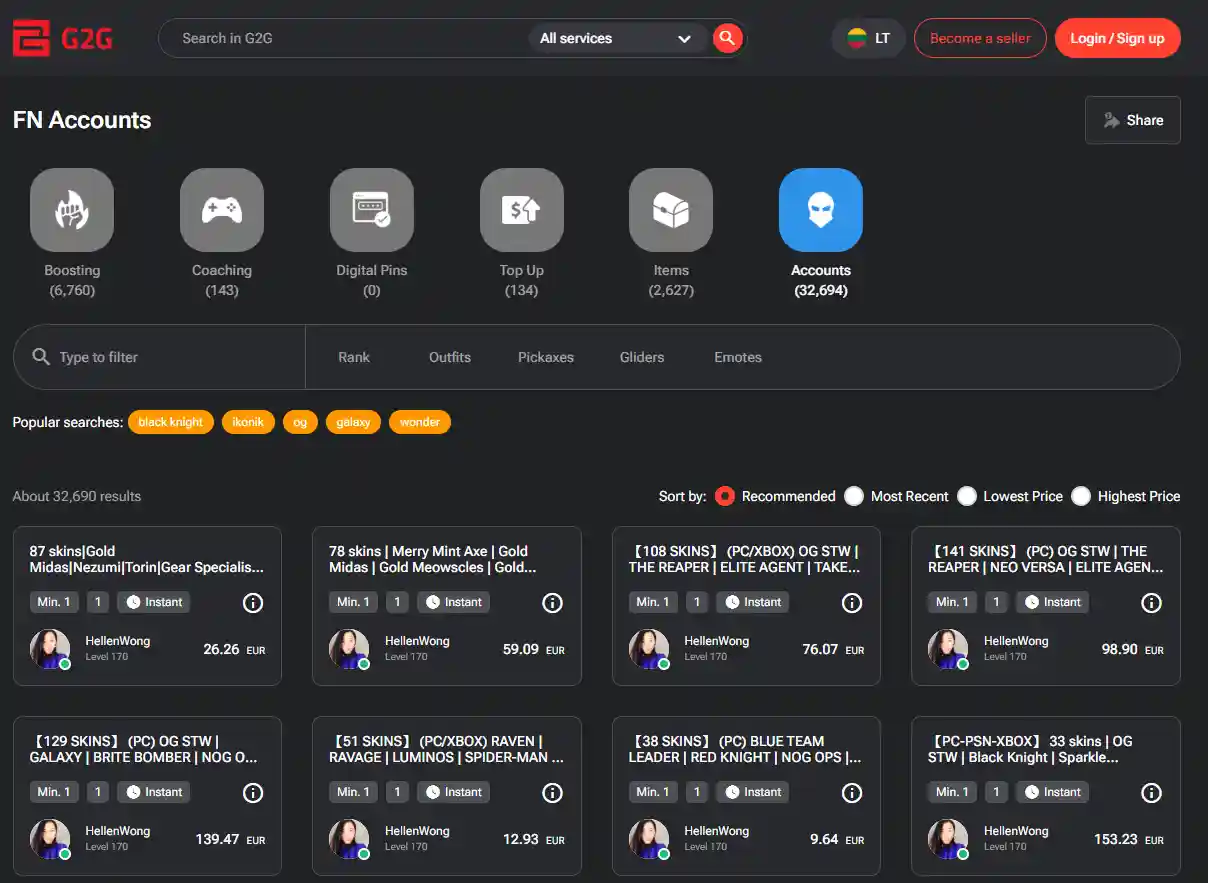Click the G2G logo icon
This screenshot has height=883, width=1208.
(x=31, y=39)
